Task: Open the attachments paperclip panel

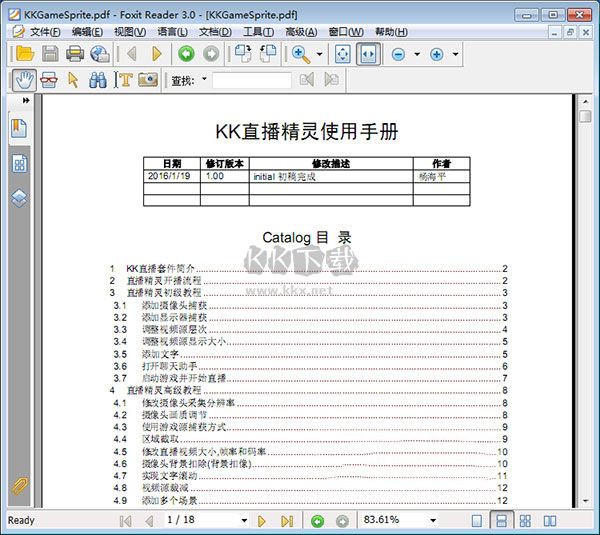Action: click(19, 486)
